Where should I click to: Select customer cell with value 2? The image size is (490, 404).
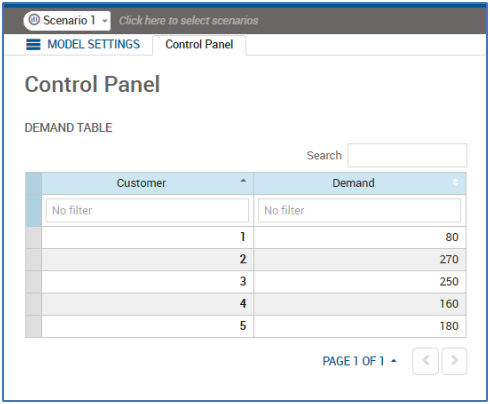(147, 259)
